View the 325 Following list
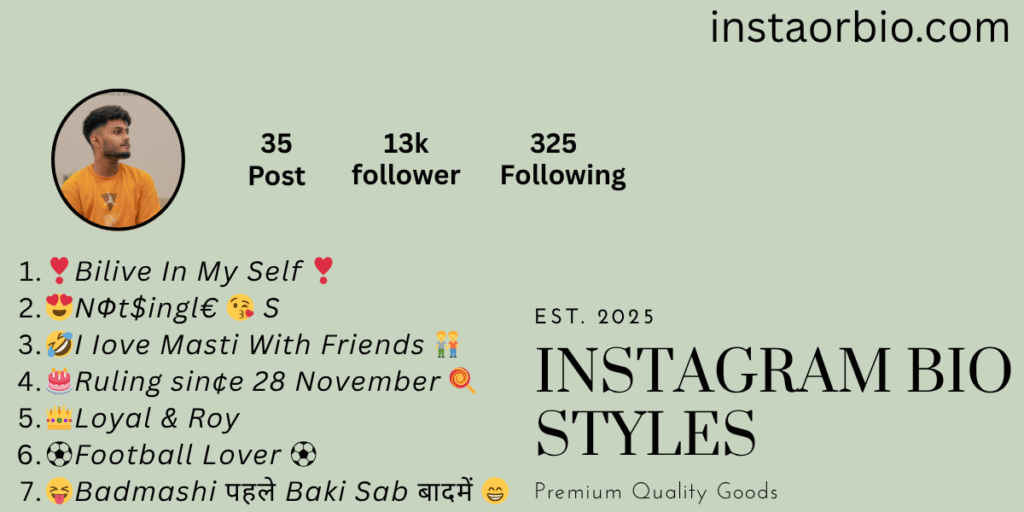The width and height of the screenshot is (1024, 512). [x=563, y=159]
